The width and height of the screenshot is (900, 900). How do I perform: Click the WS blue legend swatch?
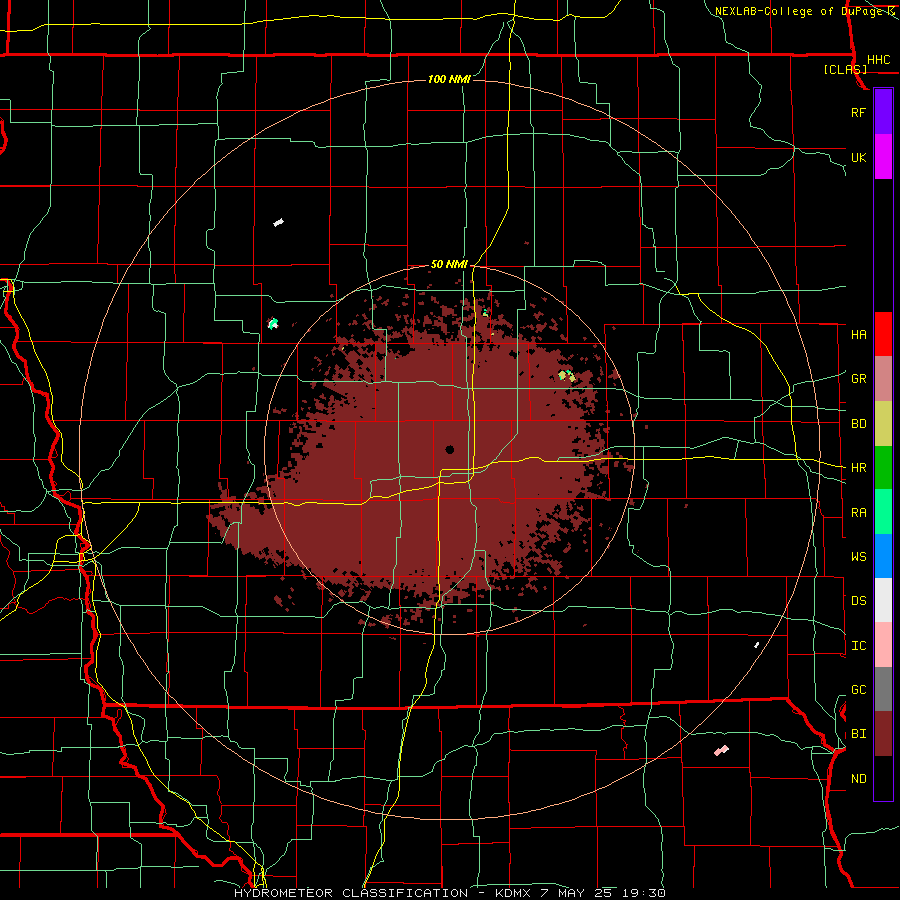click(883, 556)
